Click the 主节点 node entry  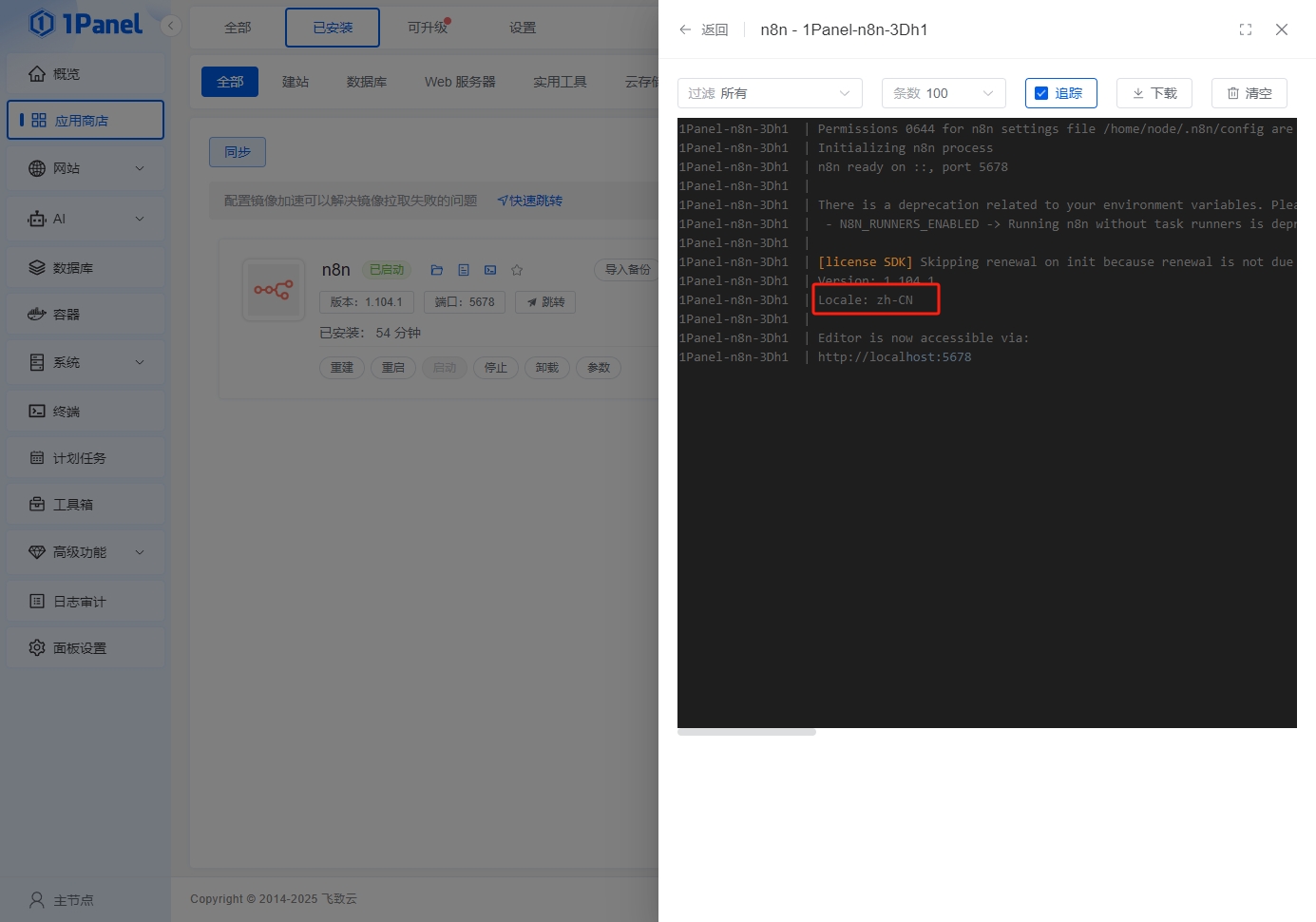pyautogui.click(x=62, y=899)
